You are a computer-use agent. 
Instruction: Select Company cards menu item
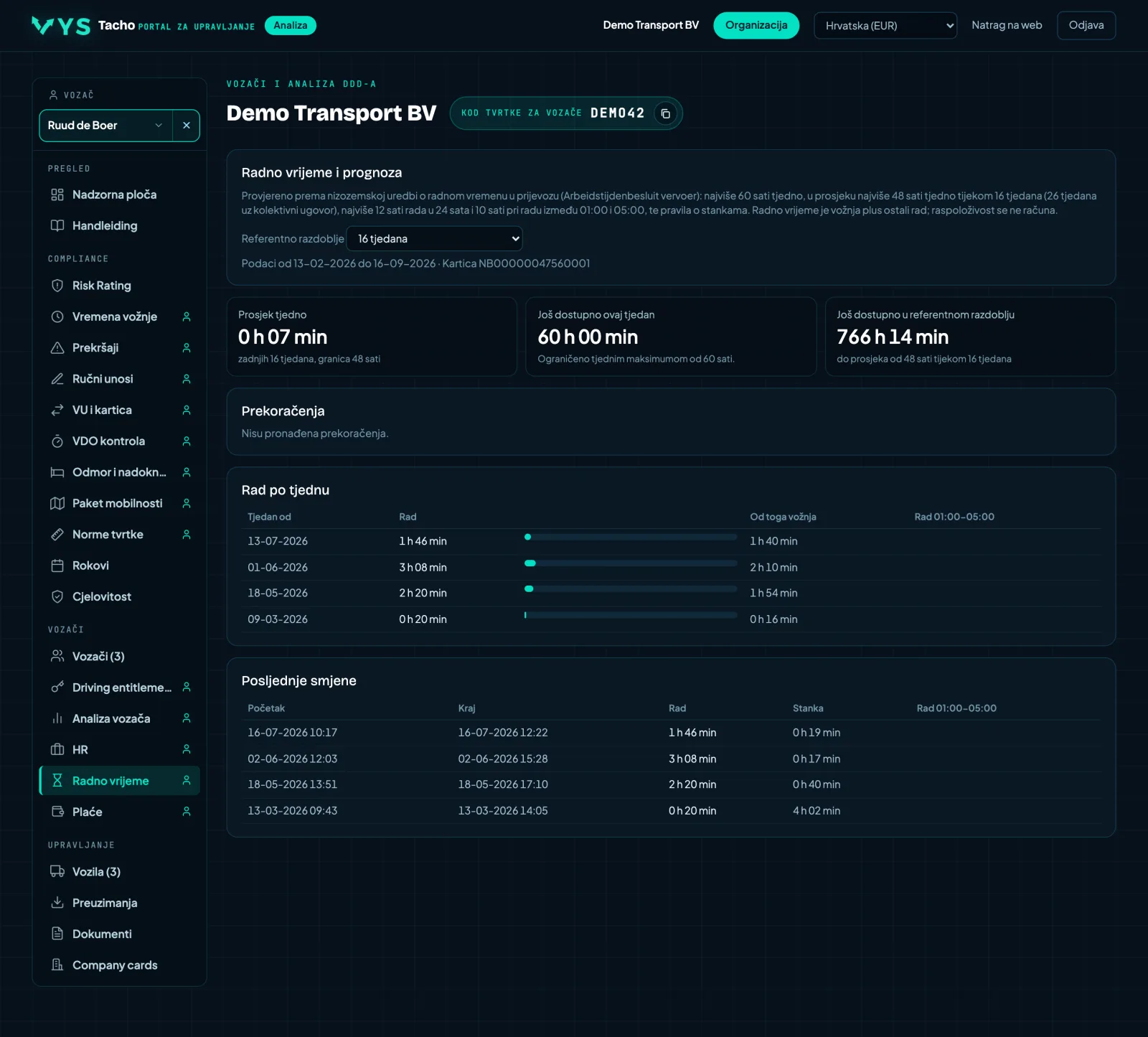[119, 965]
